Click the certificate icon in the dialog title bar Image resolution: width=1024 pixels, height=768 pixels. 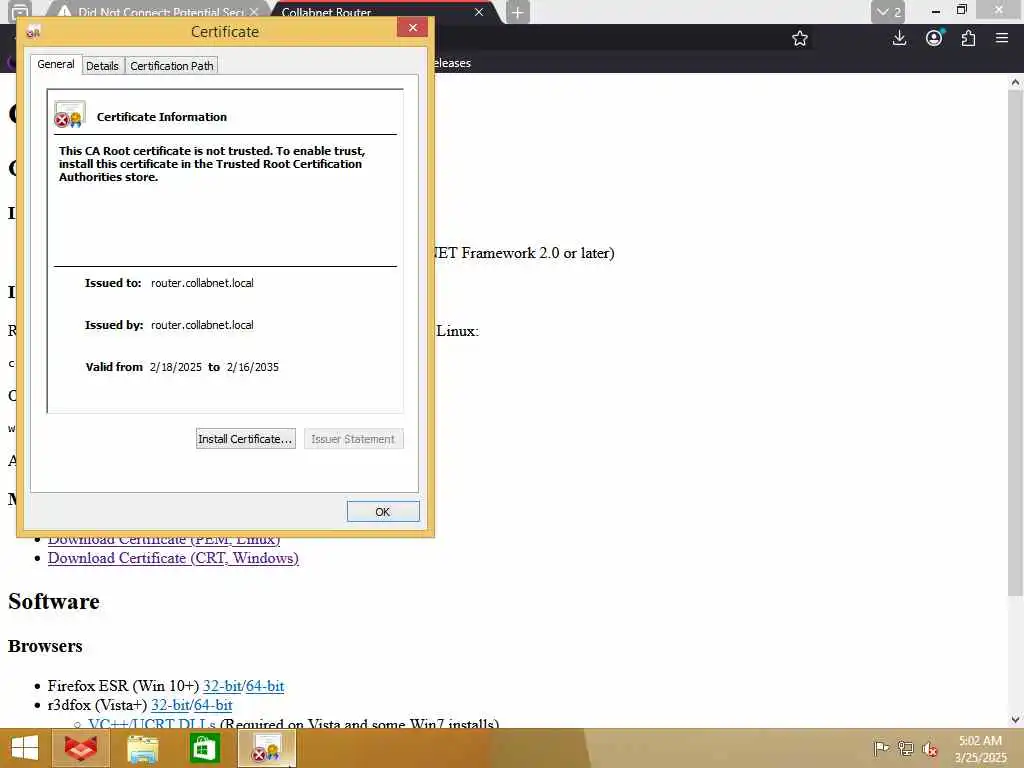33,31
